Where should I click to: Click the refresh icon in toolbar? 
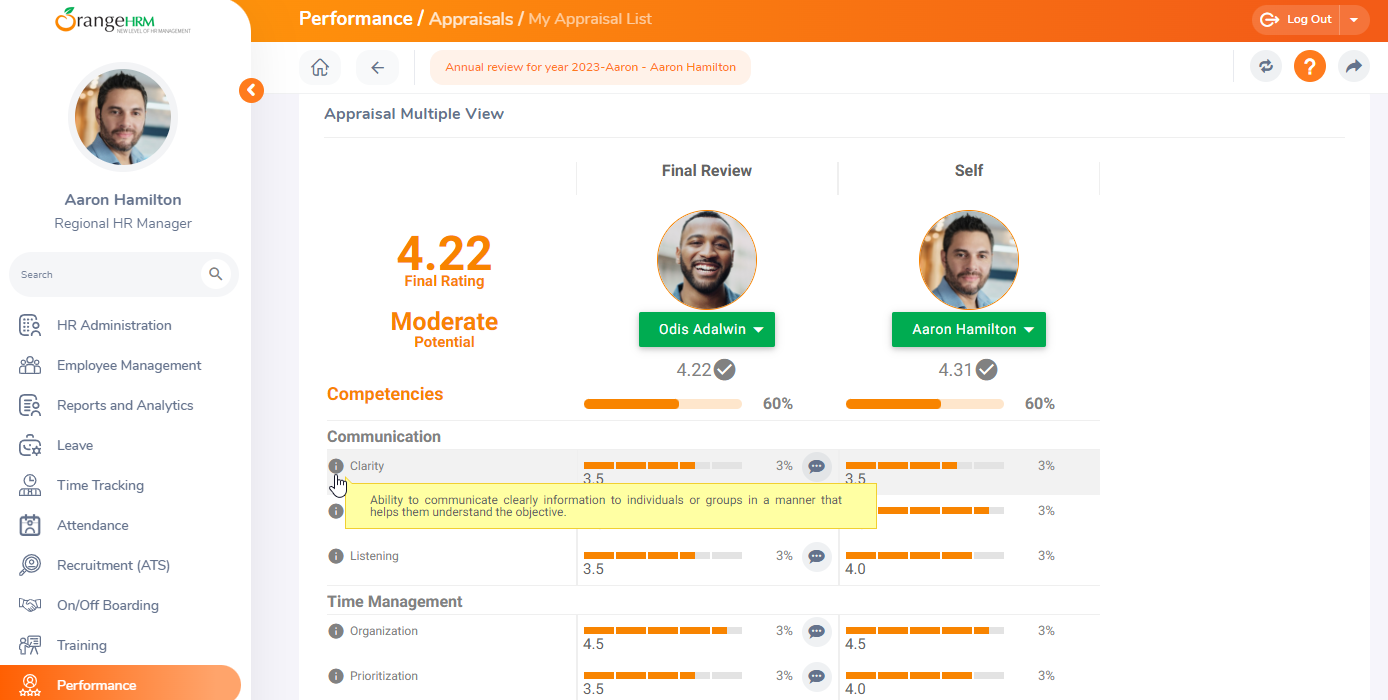click(x=1265, y=67)
